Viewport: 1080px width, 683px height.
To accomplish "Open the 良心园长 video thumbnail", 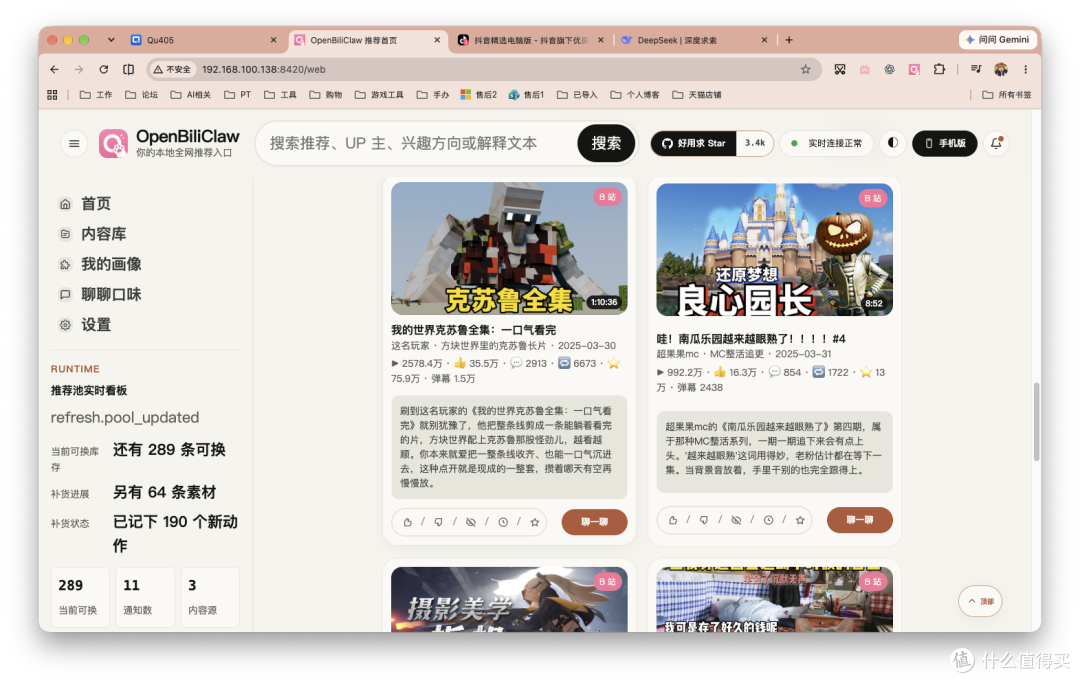I will (x=774, y=249).
